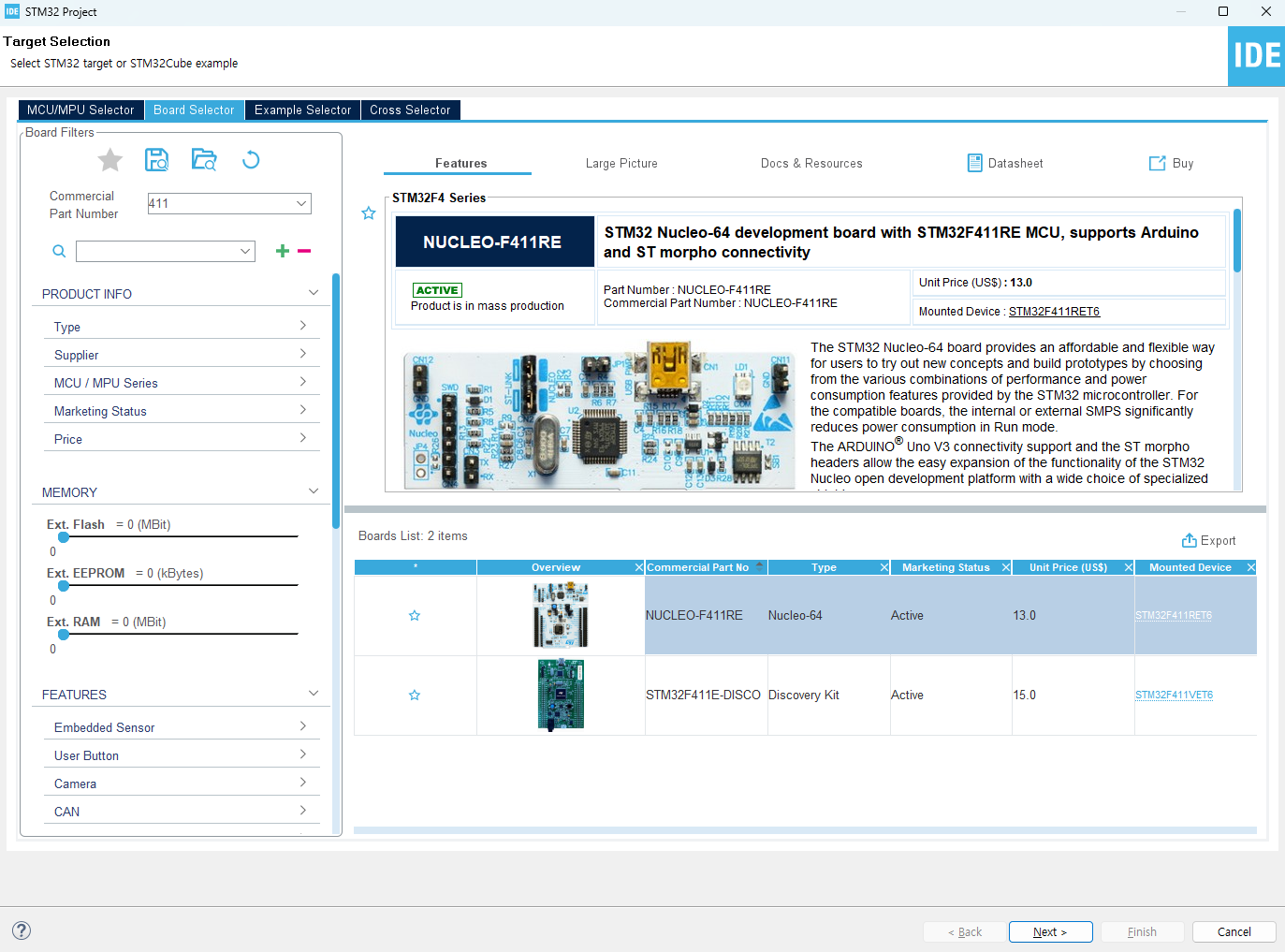Click the board details vertical scrollbar

click(1236, 241)
